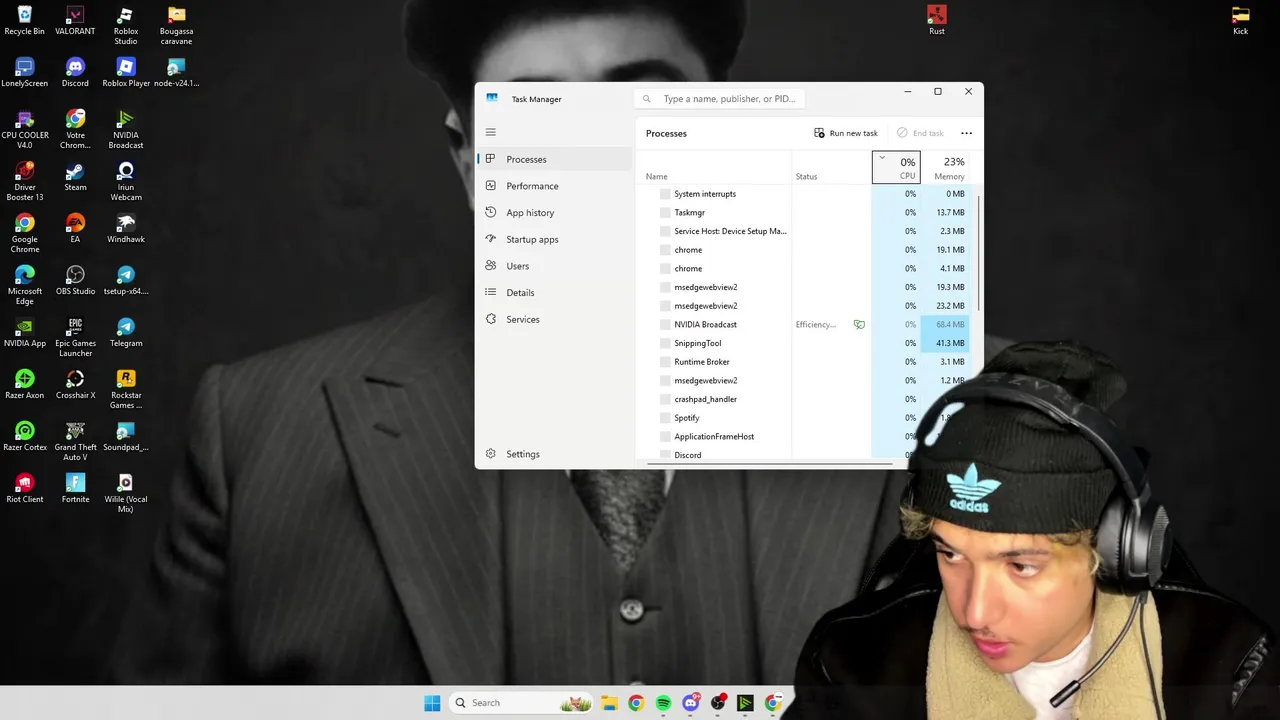Image resolution: width=1280 pixels, height=720 pixels.
Task: Open the Startup apps page
Action: point(555,240)
